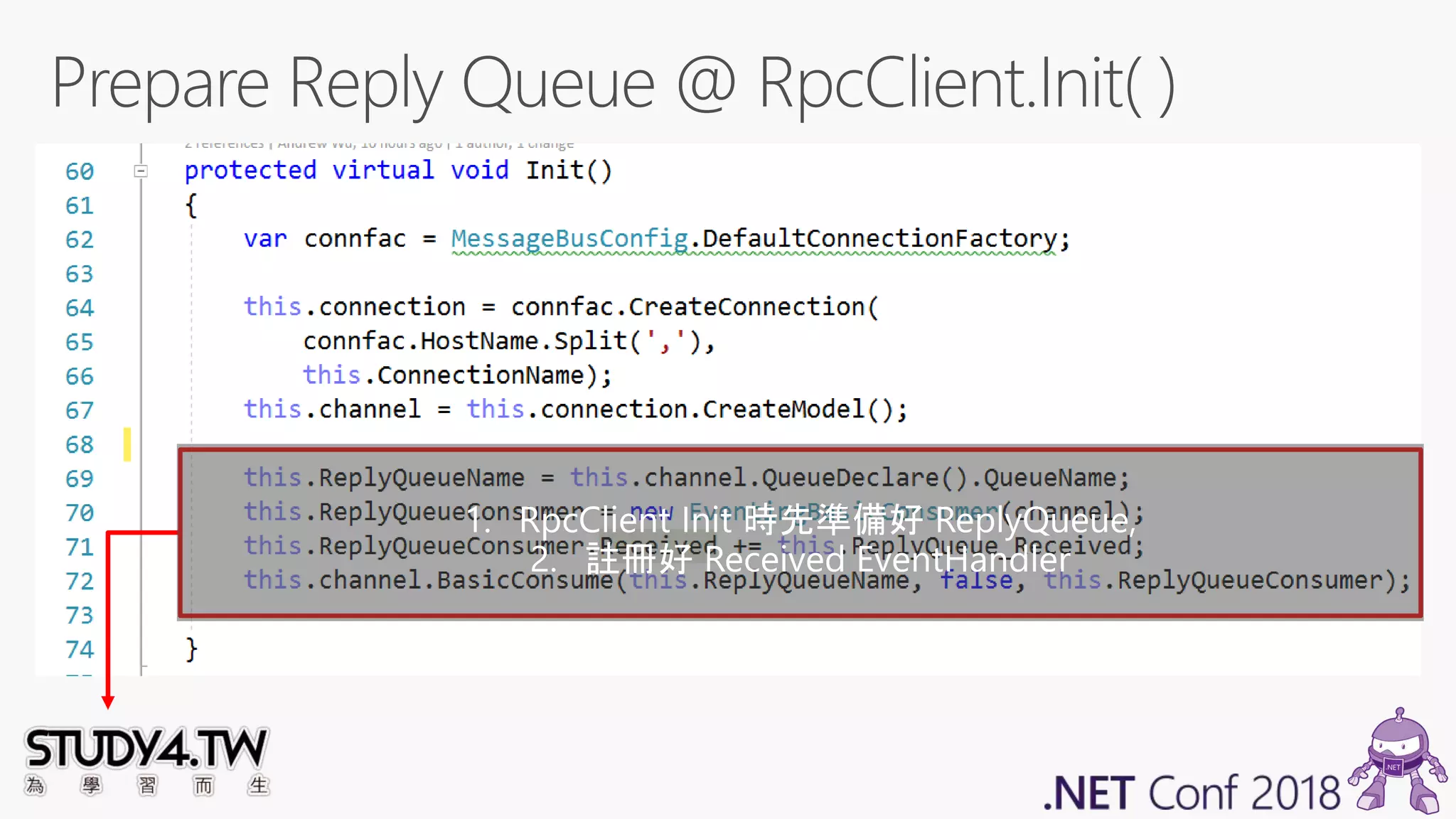Click the CreateConnection method call
Screen dimensions: 1456x819
coord(746,307)
